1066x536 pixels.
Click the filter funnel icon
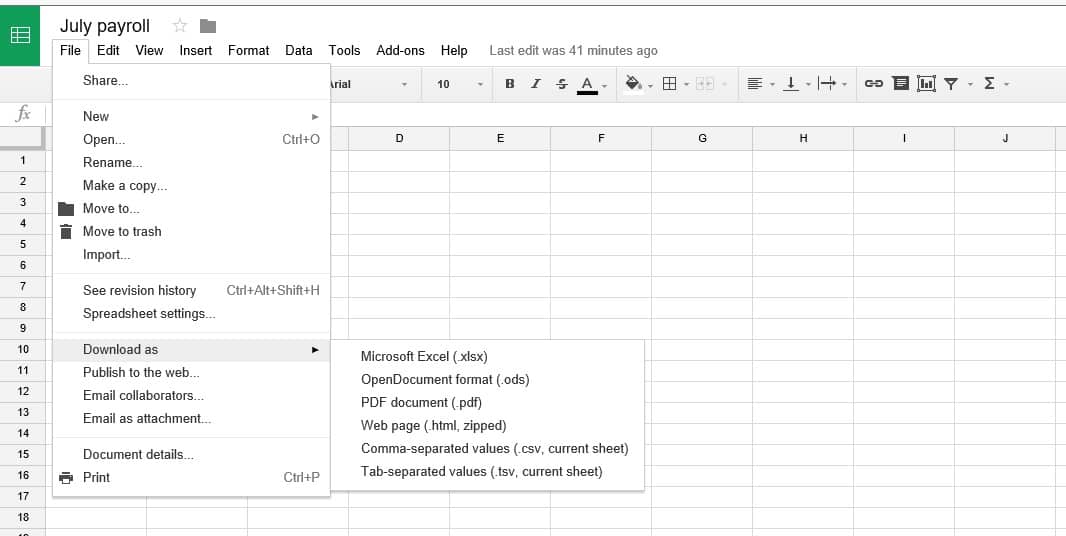pyautogui.click(x=951, y=84)
